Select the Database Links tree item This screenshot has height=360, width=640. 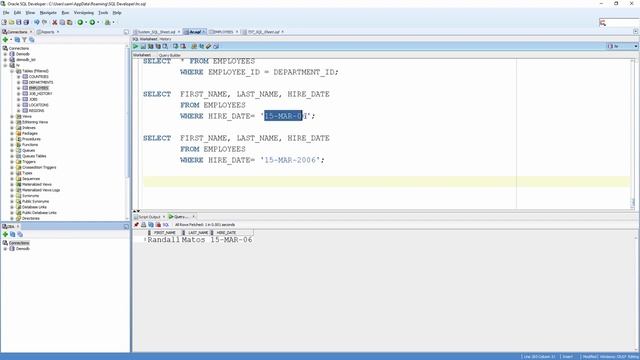pos(34,207)
